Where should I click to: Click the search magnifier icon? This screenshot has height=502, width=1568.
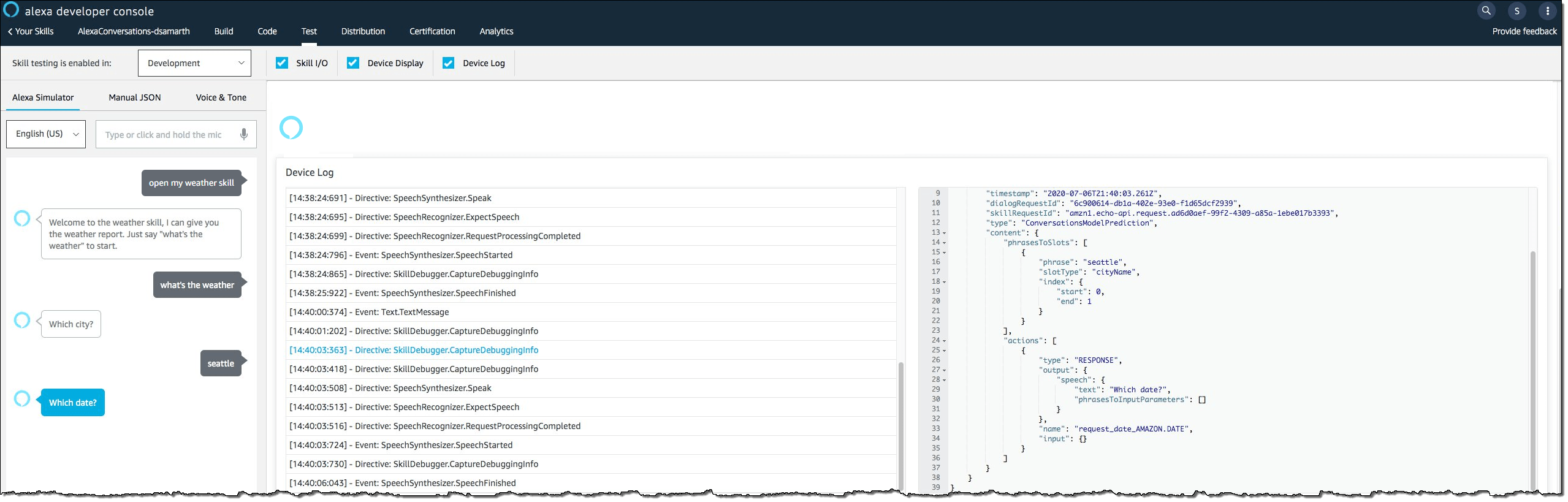[x=1486, y=10]
